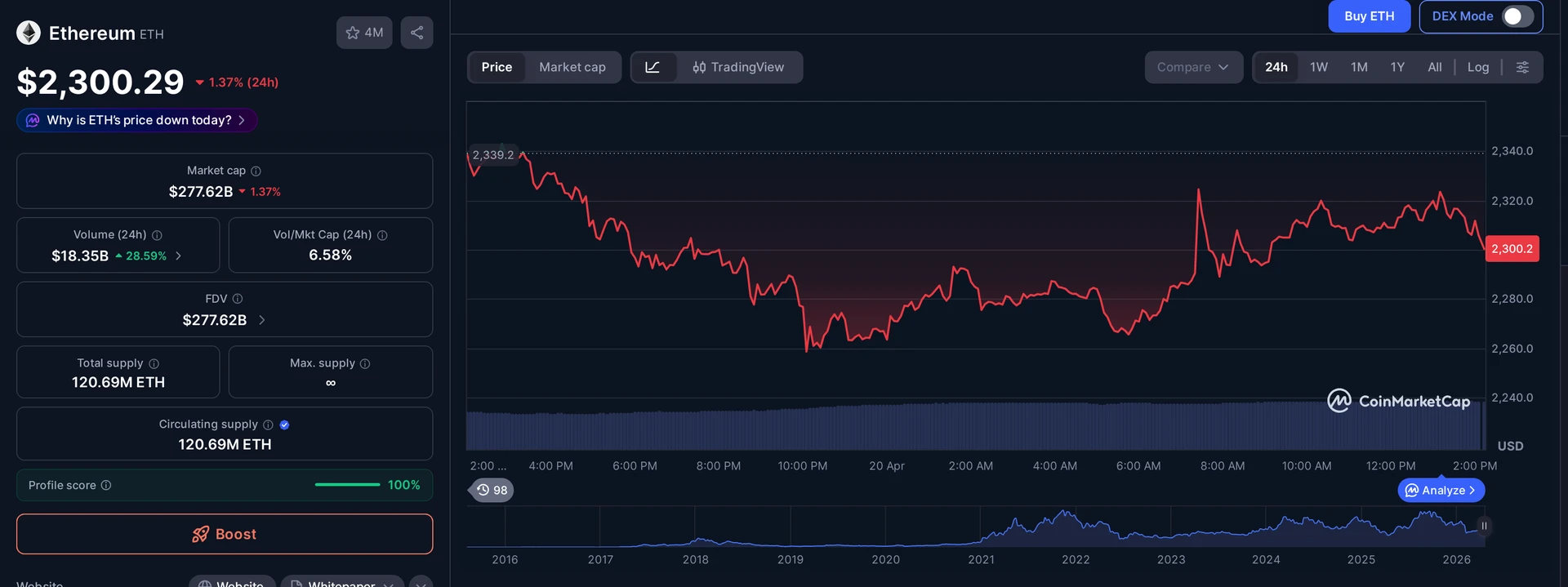Open the Compare dropdown
The height and width of the screenshot is (587, 1568).
click(x=1193, y=67)
